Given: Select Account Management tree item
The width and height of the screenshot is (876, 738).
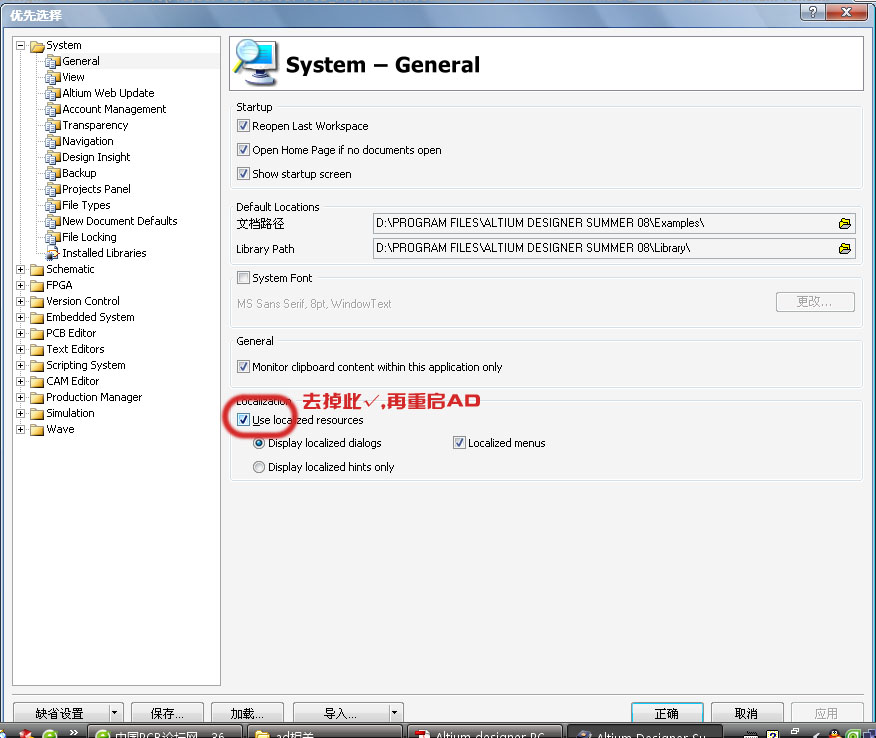Looking at the screenshot, I should coord(114,109).
